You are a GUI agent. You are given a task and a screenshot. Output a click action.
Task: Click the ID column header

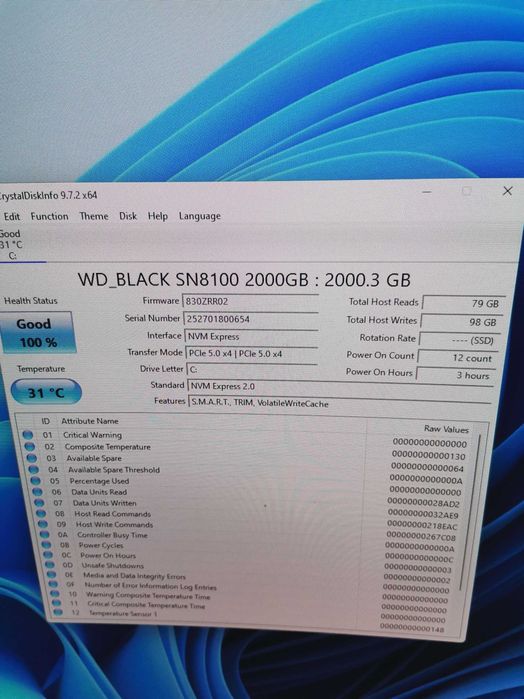(x=45, y=421)
